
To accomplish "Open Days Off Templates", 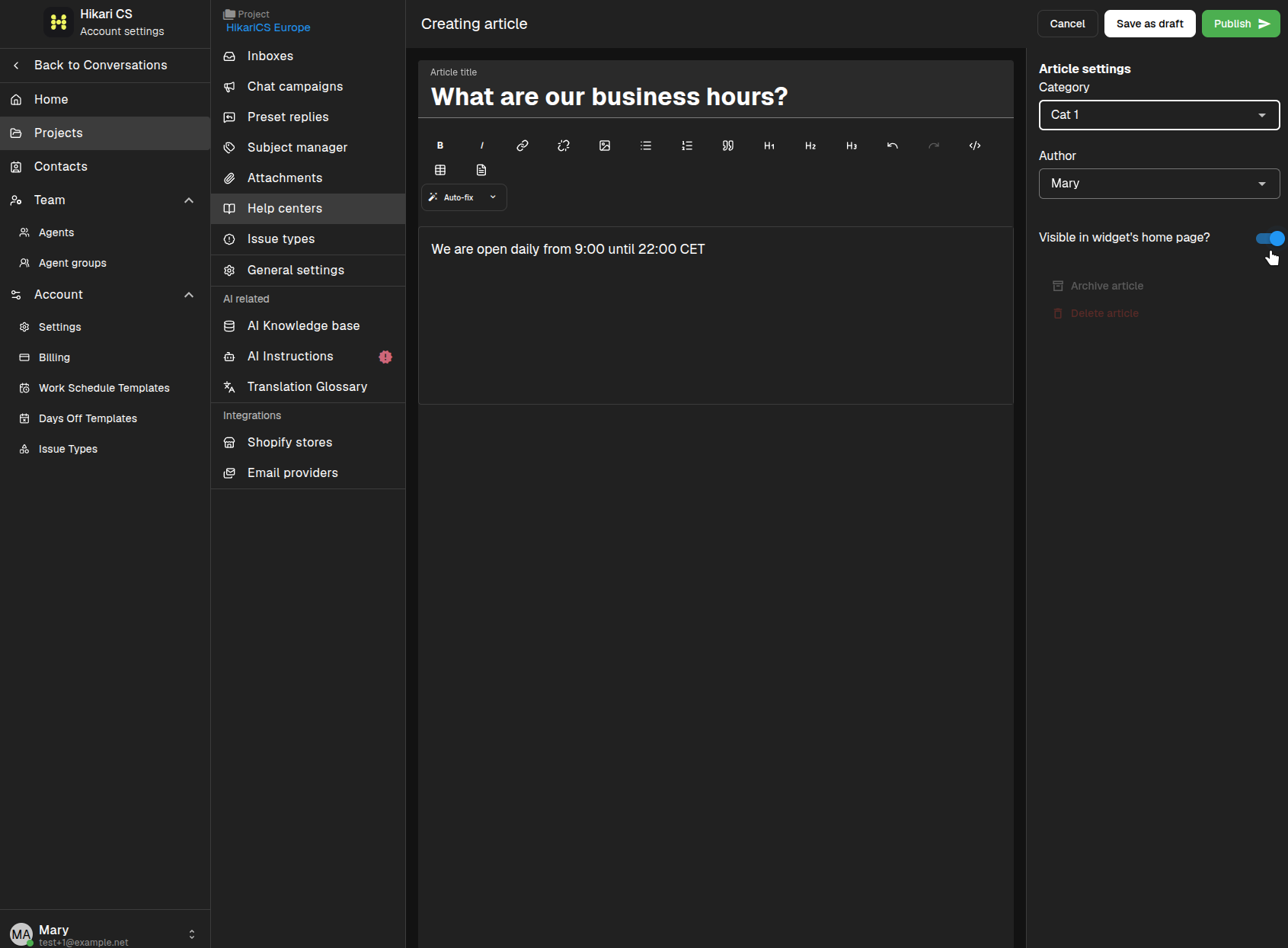I will pos(105,418).
